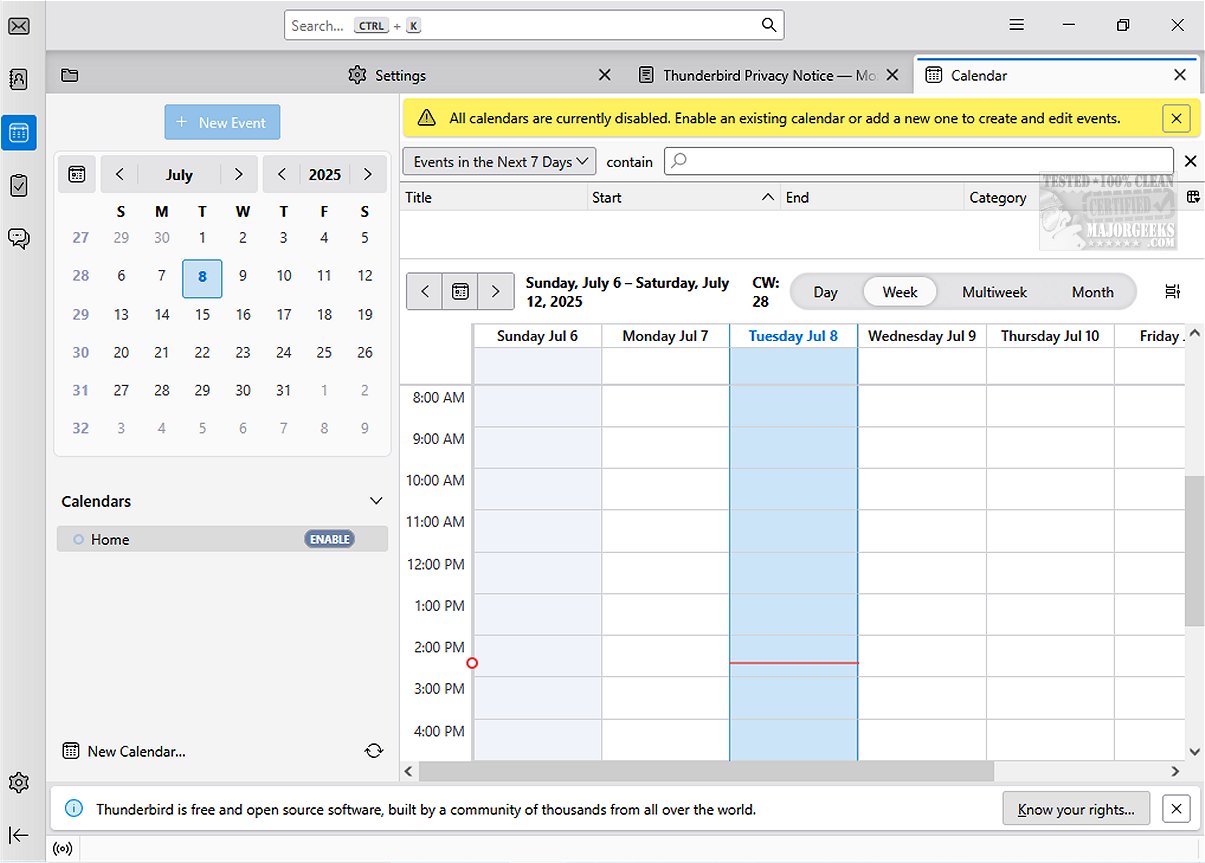Go to previous year in mini calendar
The image size is (1205, 863).
coord(282,174)
